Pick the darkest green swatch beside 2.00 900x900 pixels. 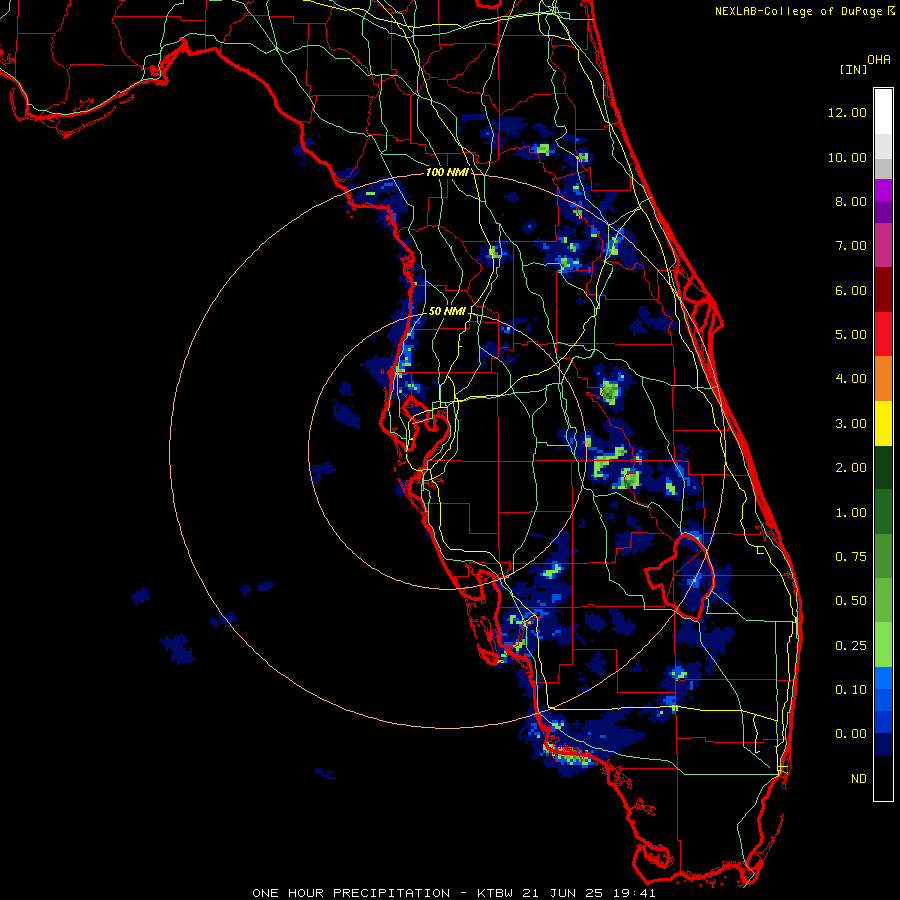pos(883,468)
